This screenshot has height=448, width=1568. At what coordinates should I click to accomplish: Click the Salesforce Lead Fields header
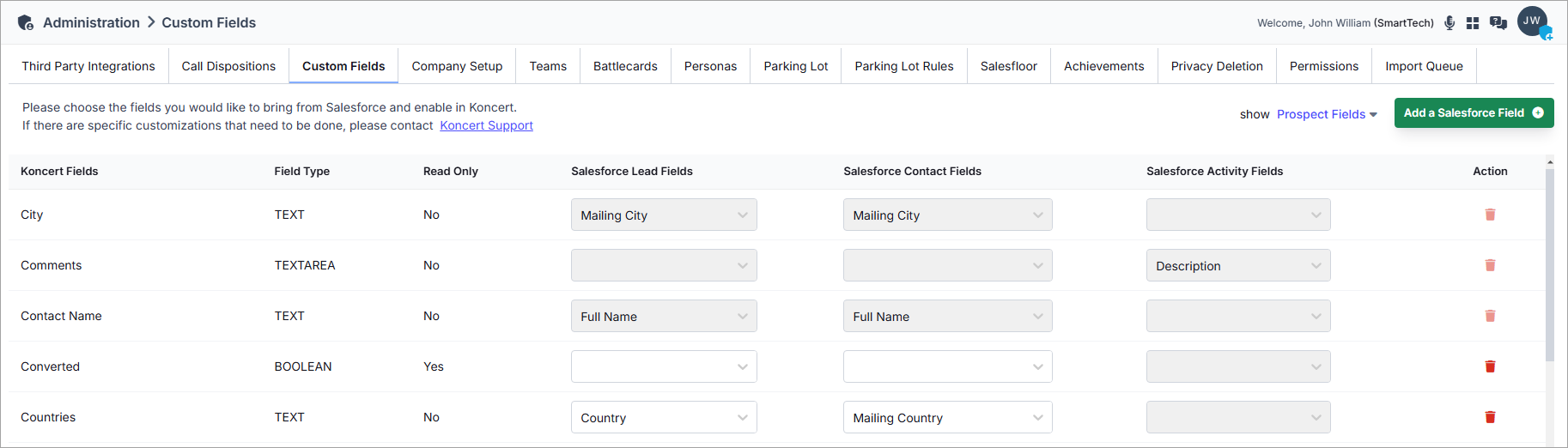[632, 172]
